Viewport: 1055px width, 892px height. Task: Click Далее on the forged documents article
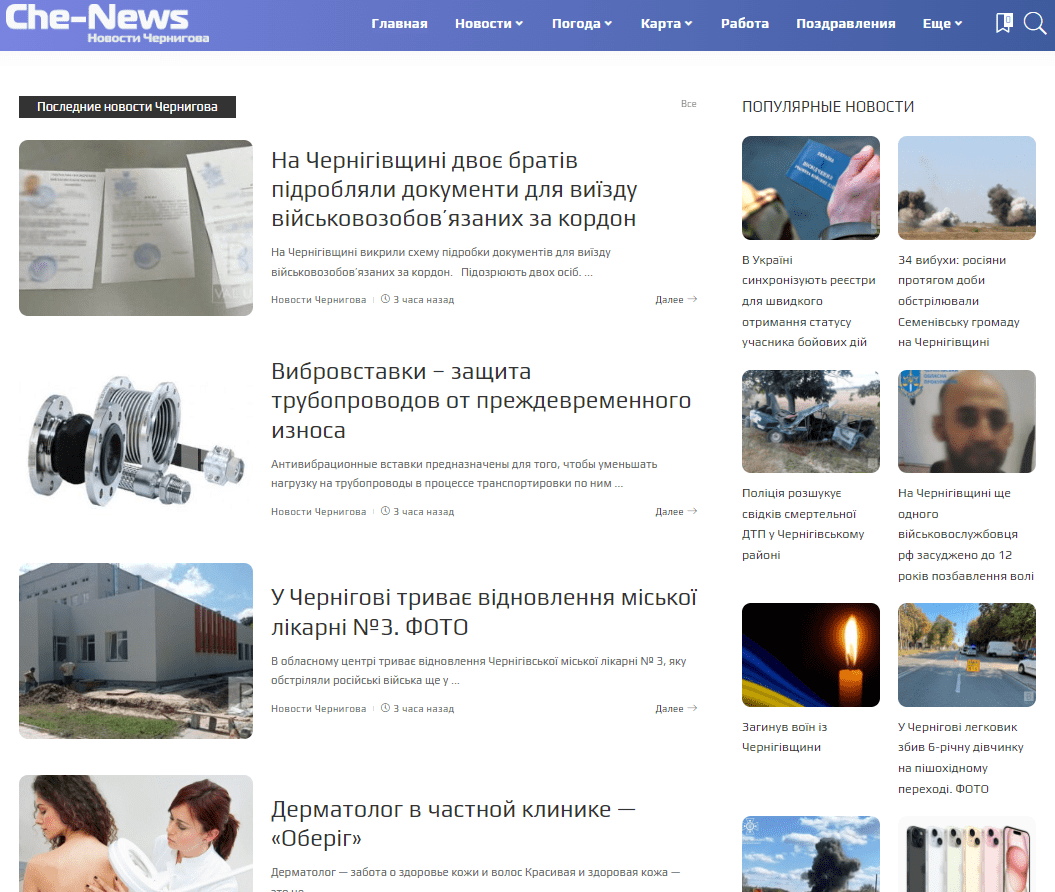676,299
